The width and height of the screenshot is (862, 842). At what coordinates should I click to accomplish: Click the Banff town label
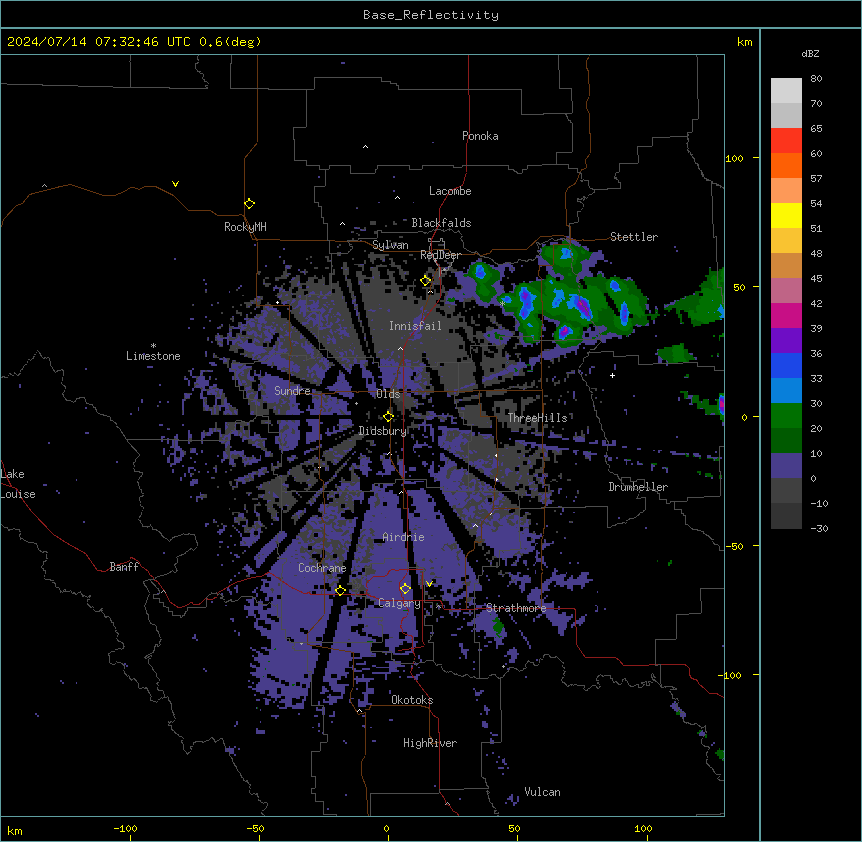click(x=124, y=567)
